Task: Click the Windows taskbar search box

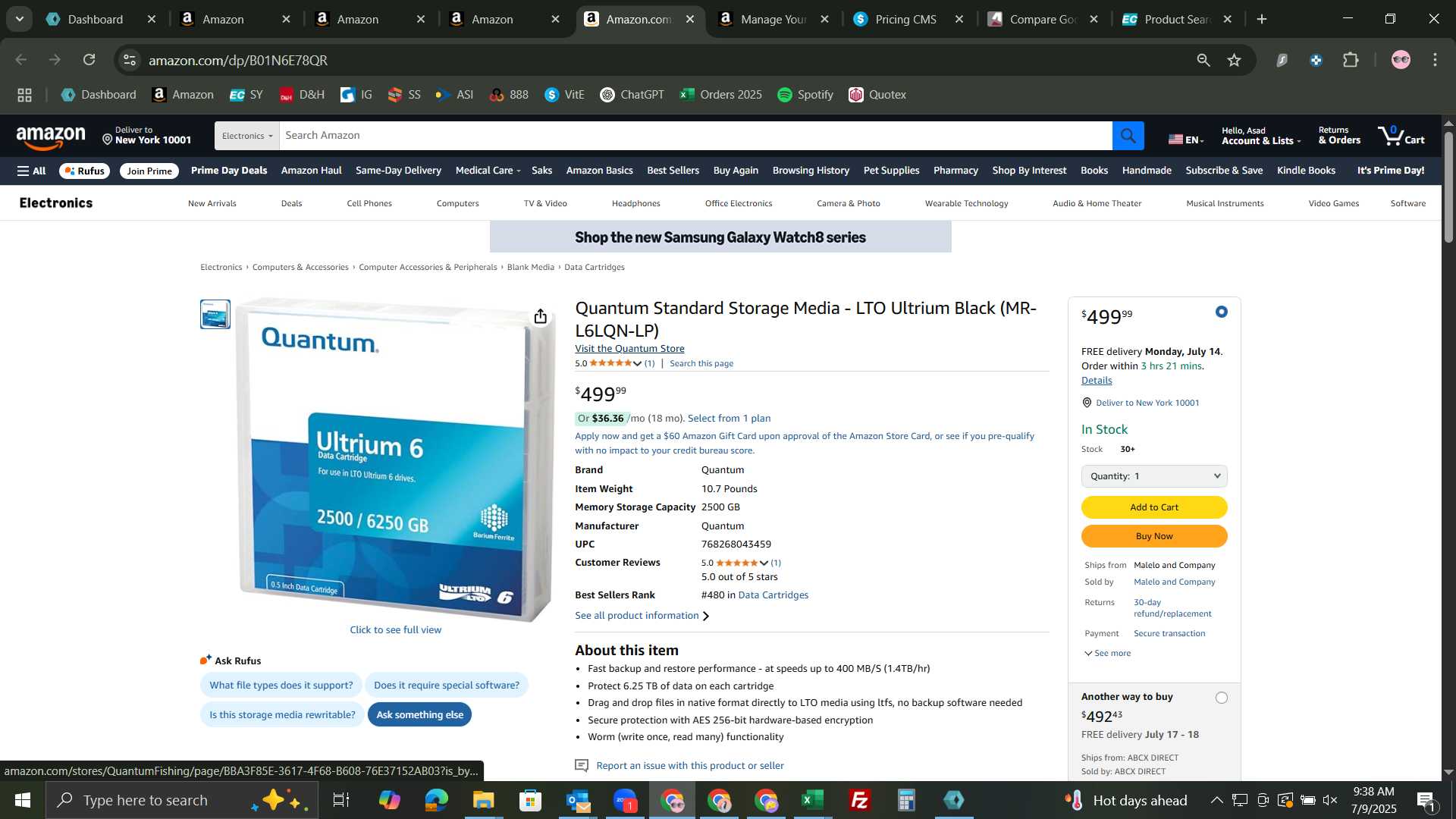Action: (x=182, y=800)
